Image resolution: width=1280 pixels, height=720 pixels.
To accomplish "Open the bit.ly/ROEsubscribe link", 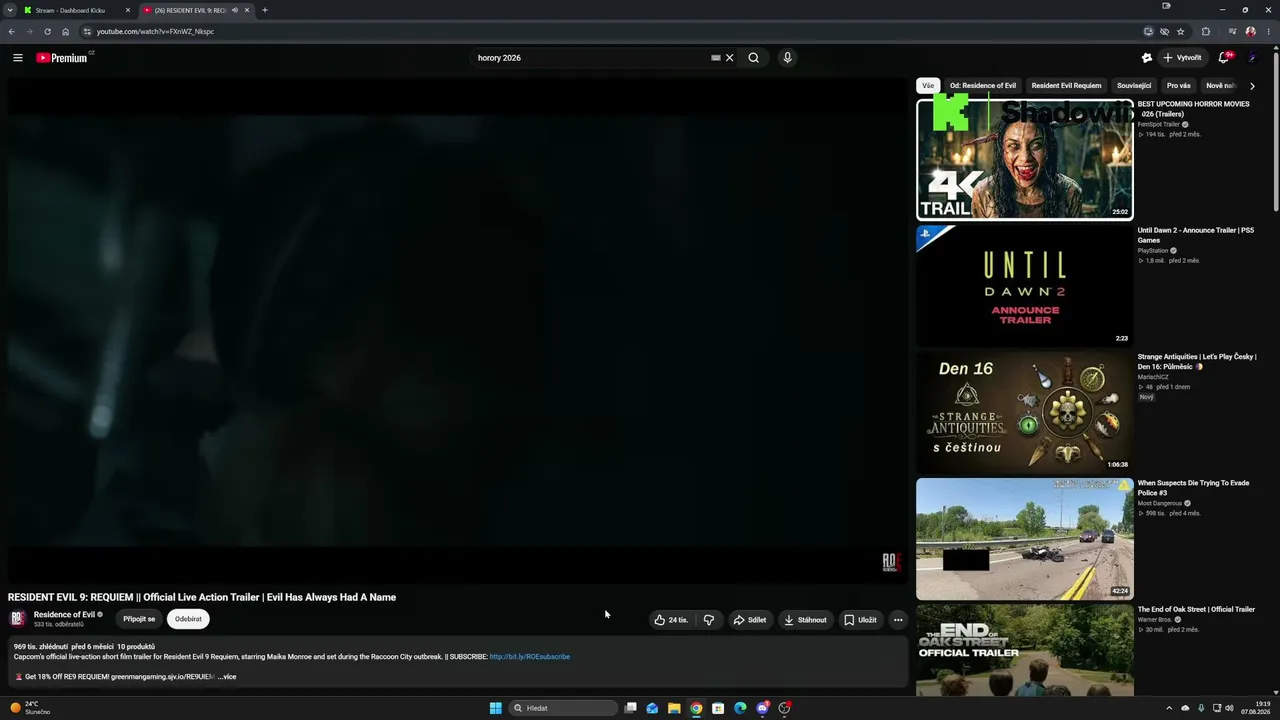I will [530, 657].
